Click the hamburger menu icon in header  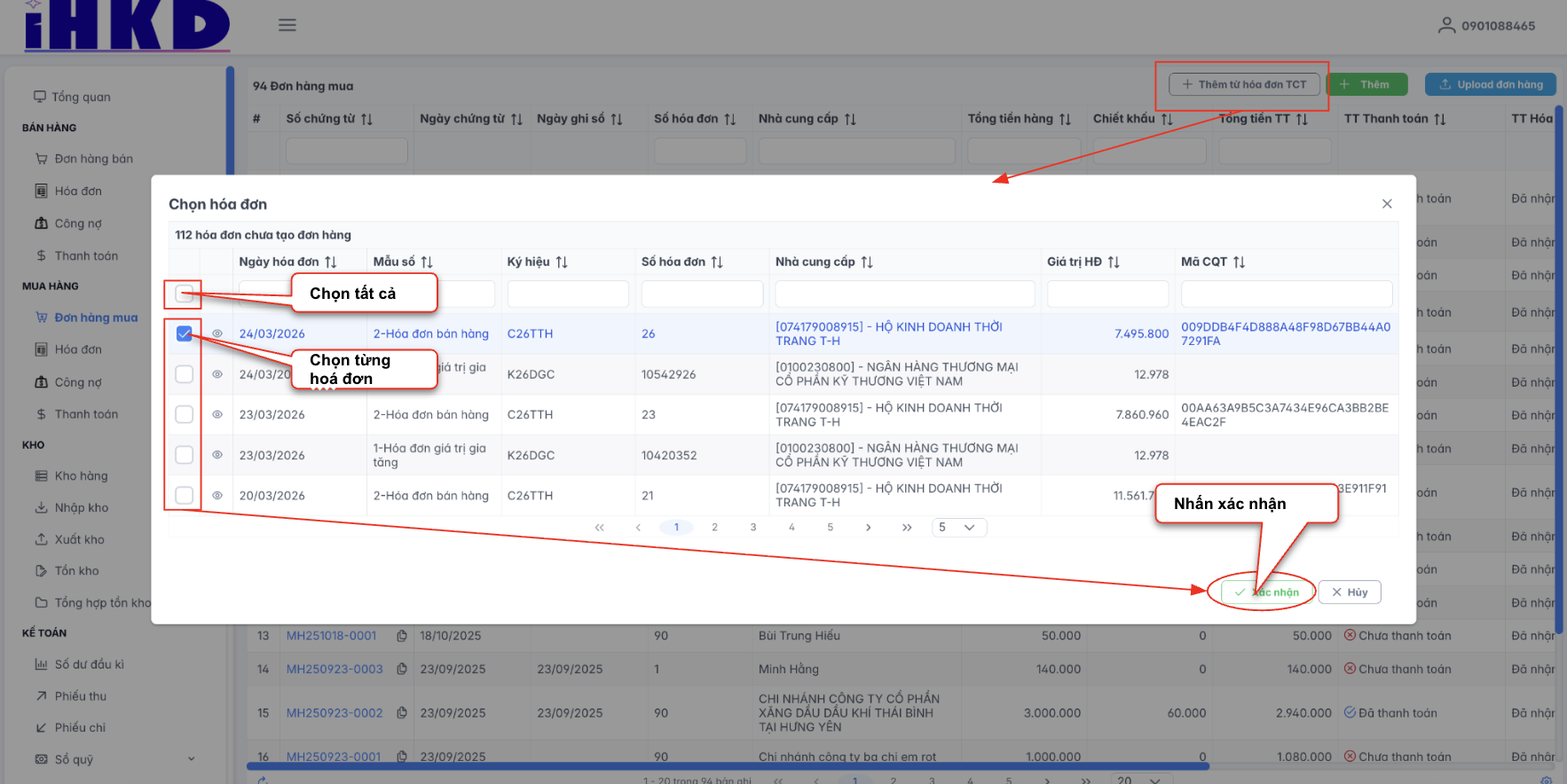[x=287, y=25]
